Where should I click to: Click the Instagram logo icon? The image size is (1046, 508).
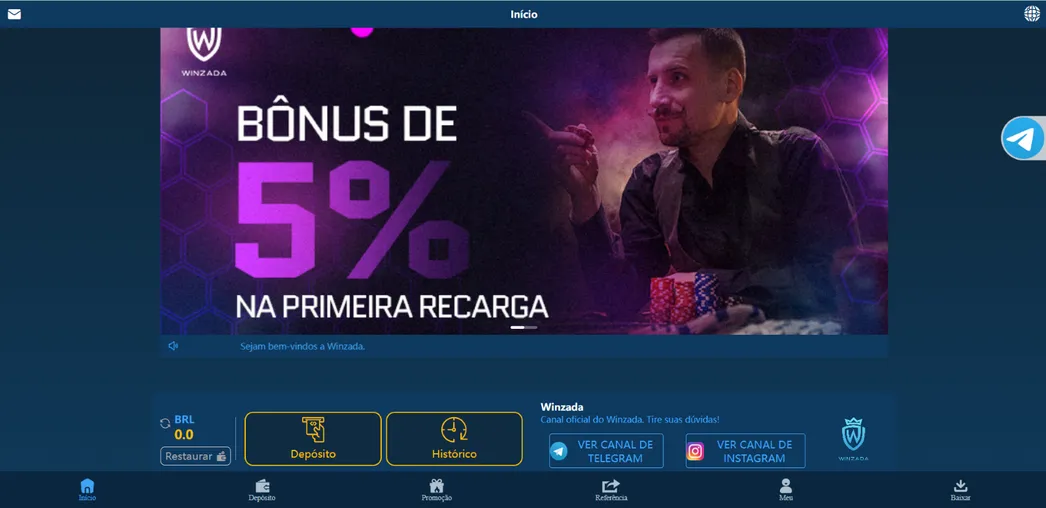696,451
